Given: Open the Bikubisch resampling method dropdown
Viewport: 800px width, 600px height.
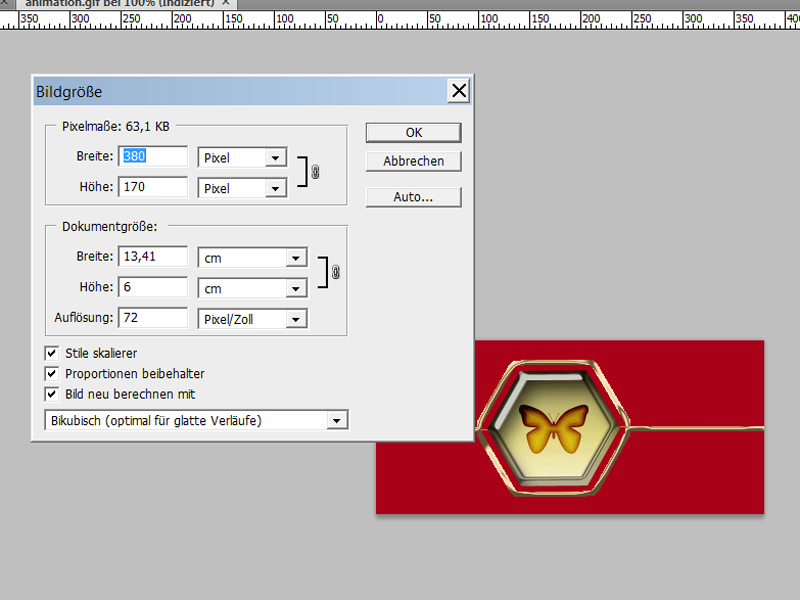Looking at the screenshot, I should pos(337,421).
